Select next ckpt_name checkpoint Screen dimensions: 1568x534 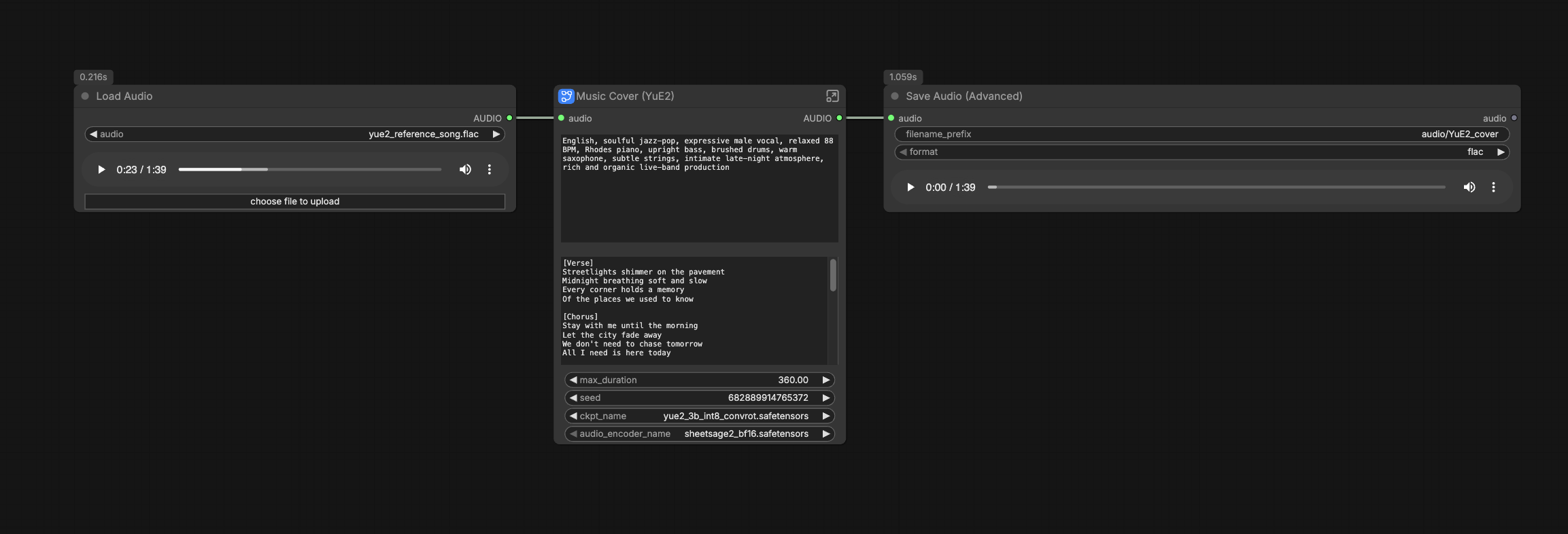(x=826, y=416)
